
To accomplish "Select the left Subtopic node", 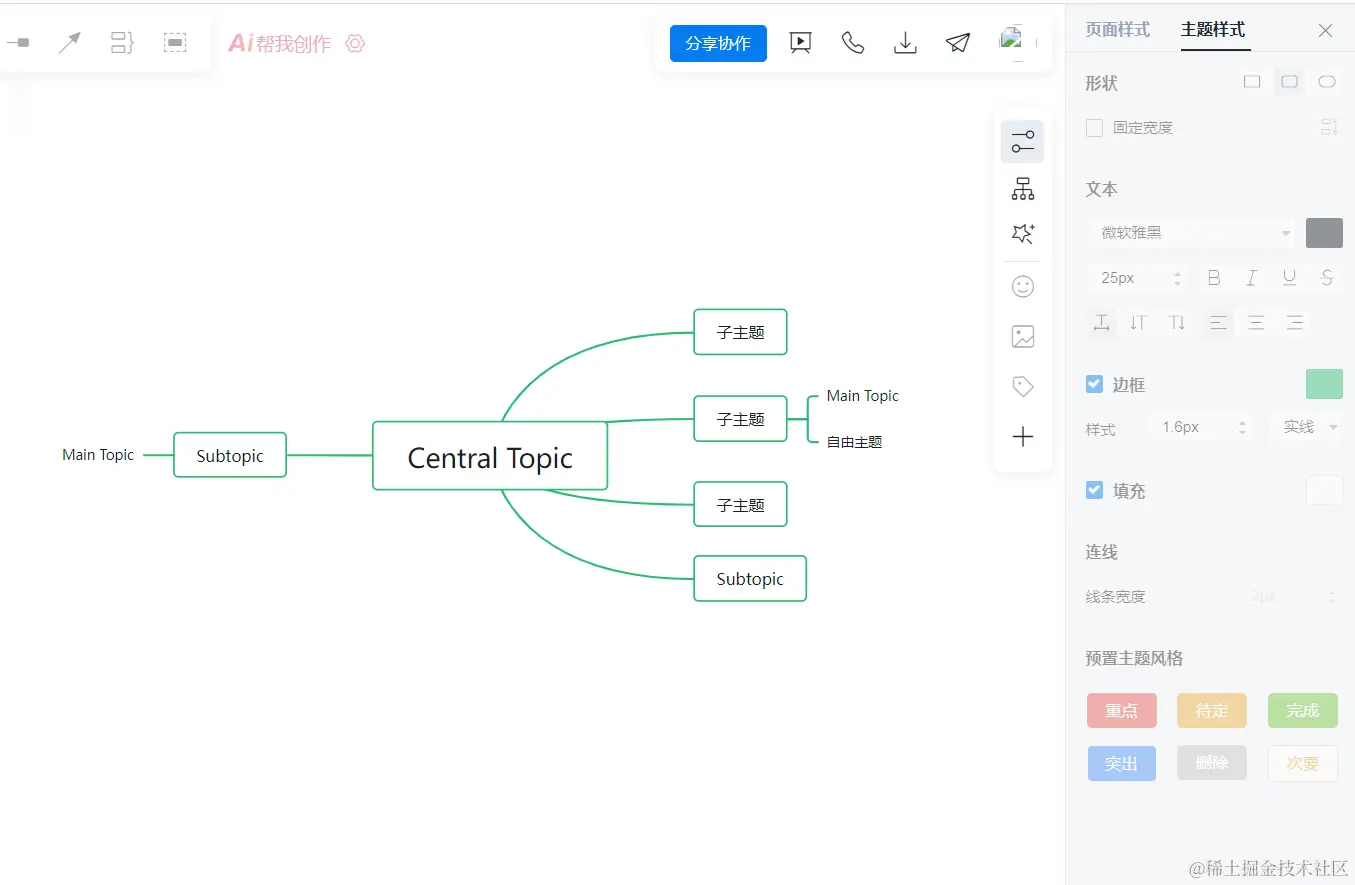I will [230, 455].
